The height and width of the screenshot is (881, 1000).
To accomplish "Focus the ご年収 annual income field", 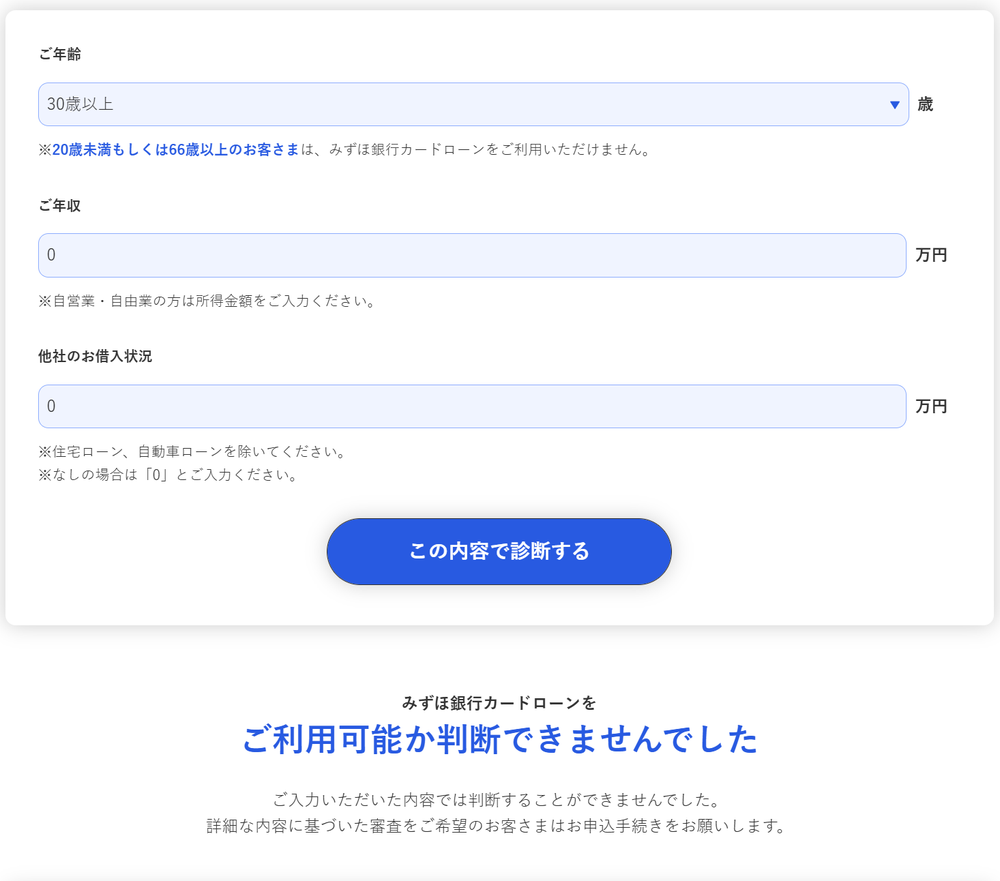I will [472, 255].
